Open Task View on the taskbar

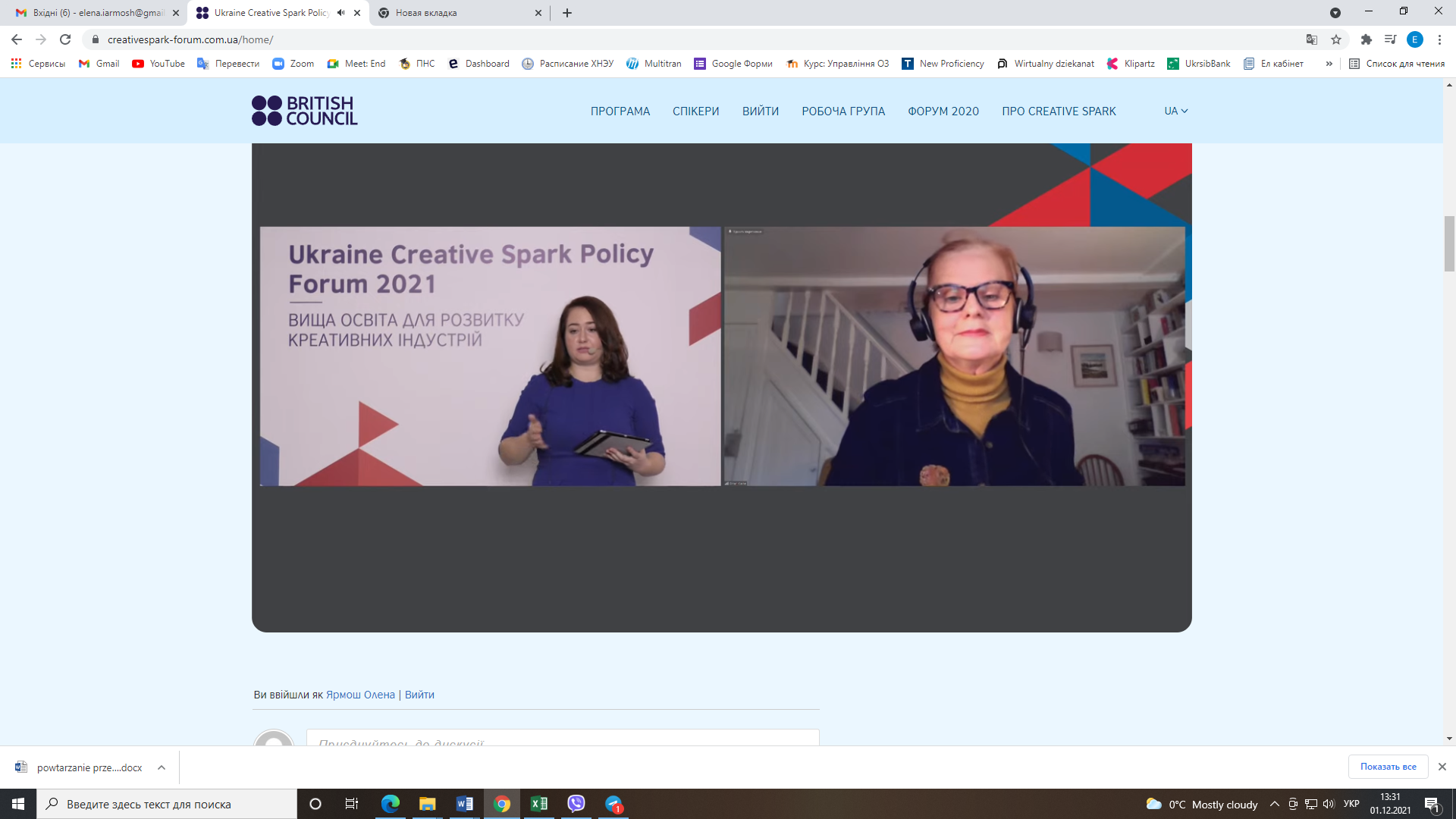(352, 804)
